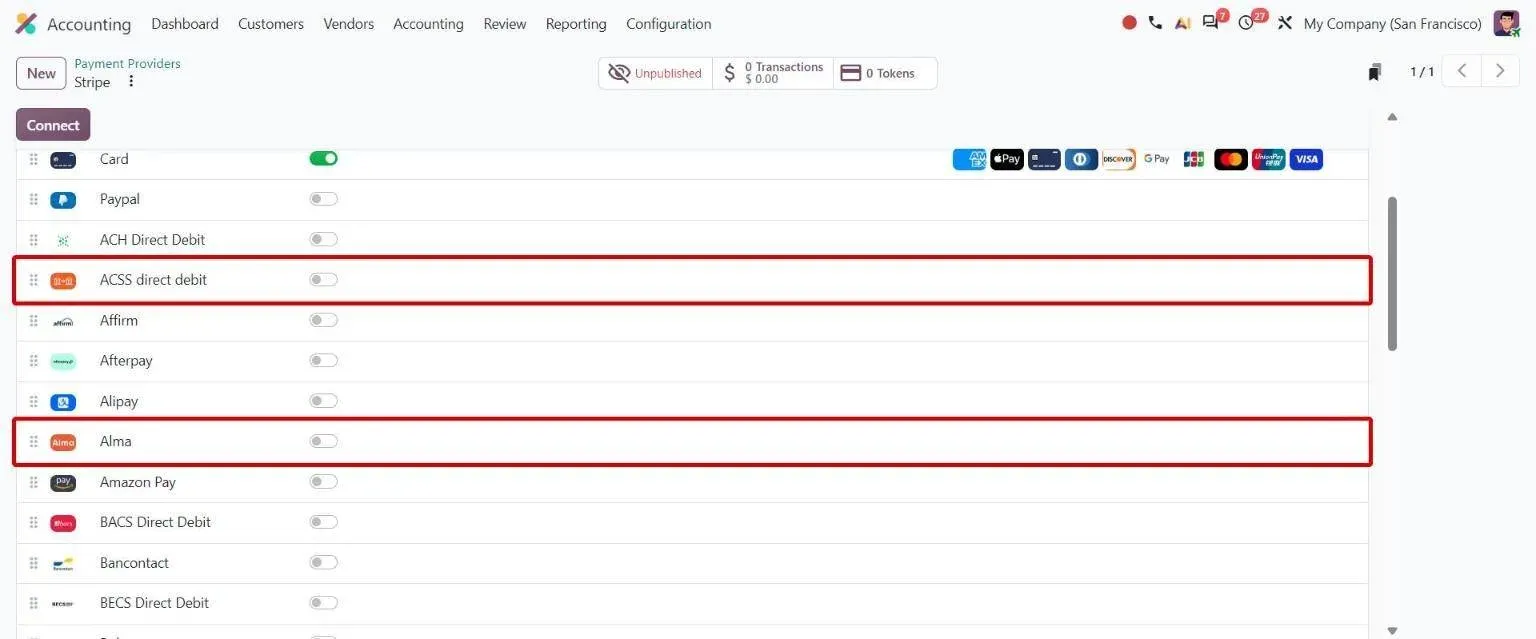Disable the Card payment method toggle

pos(323,158)
